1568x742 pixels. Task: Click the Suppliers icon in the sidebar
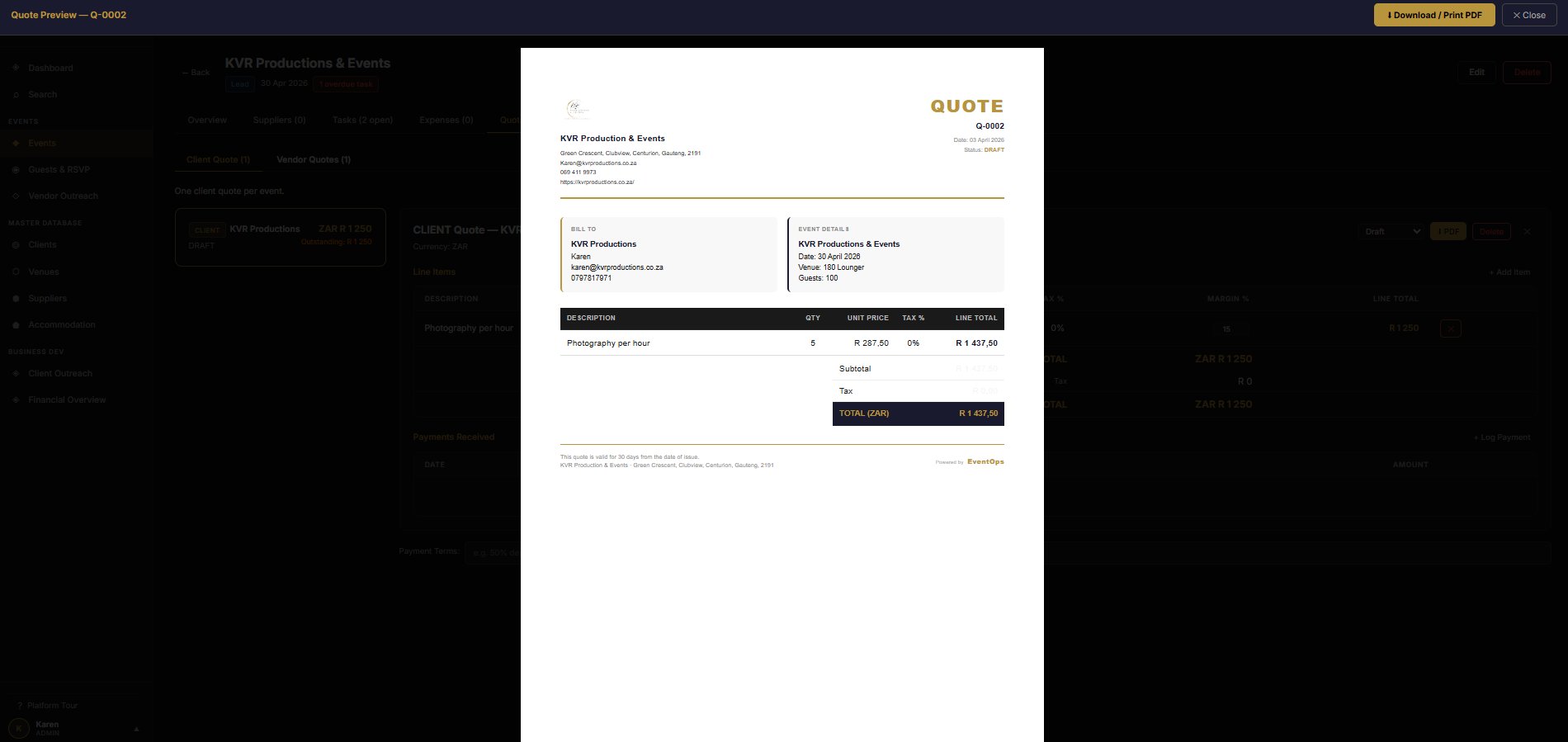tap(16, 299)
